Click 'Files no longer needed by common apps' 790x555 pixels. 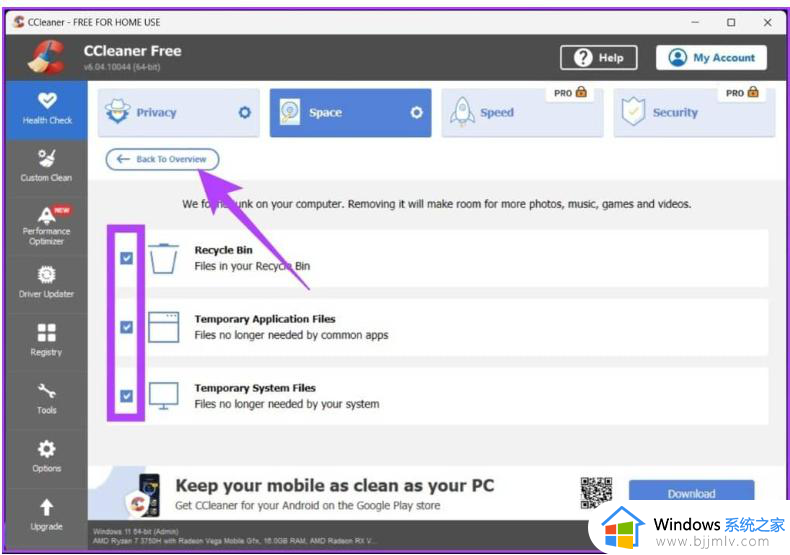tap(291, 335)
